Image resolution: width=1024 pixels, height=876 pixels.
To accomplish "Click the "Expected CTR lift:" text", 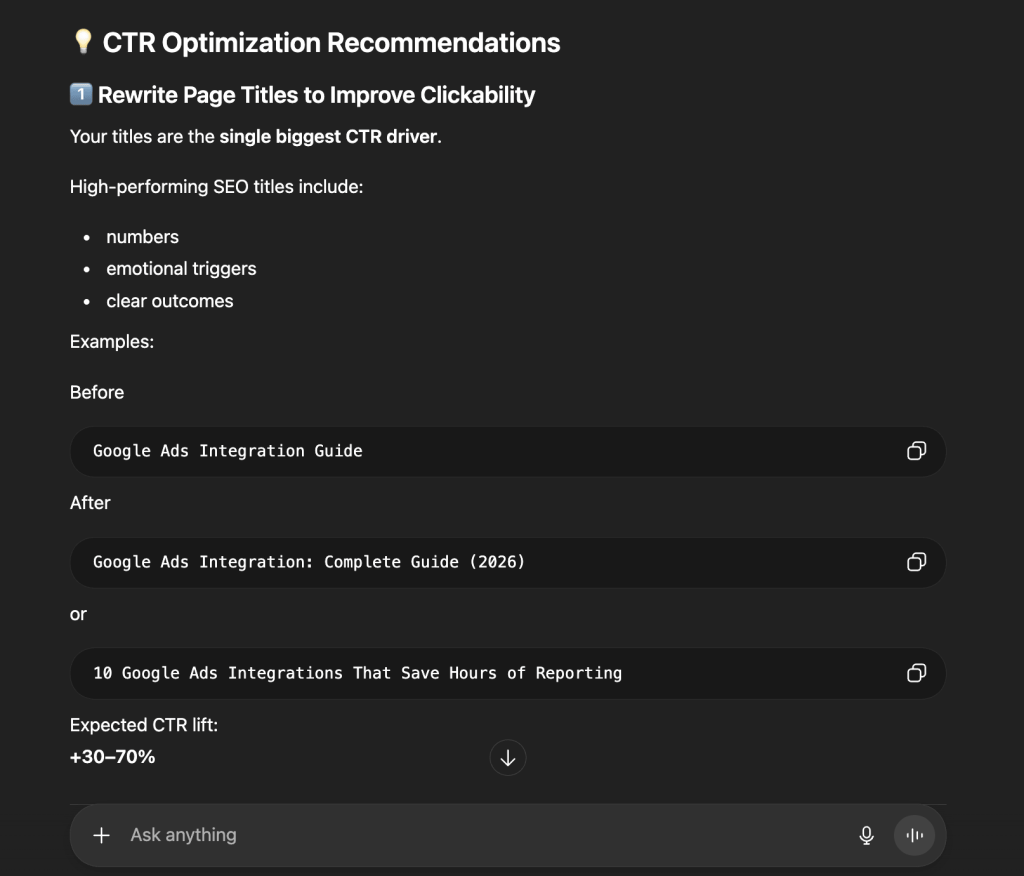I will tap(143, 725).
